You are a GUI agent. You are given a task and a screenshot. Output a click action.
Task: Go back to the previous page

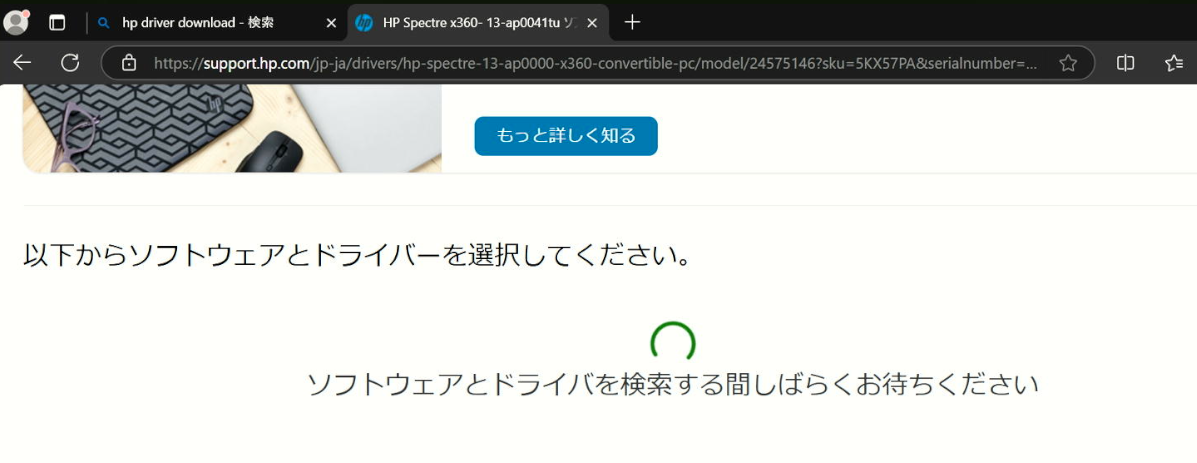pos(22,63)
